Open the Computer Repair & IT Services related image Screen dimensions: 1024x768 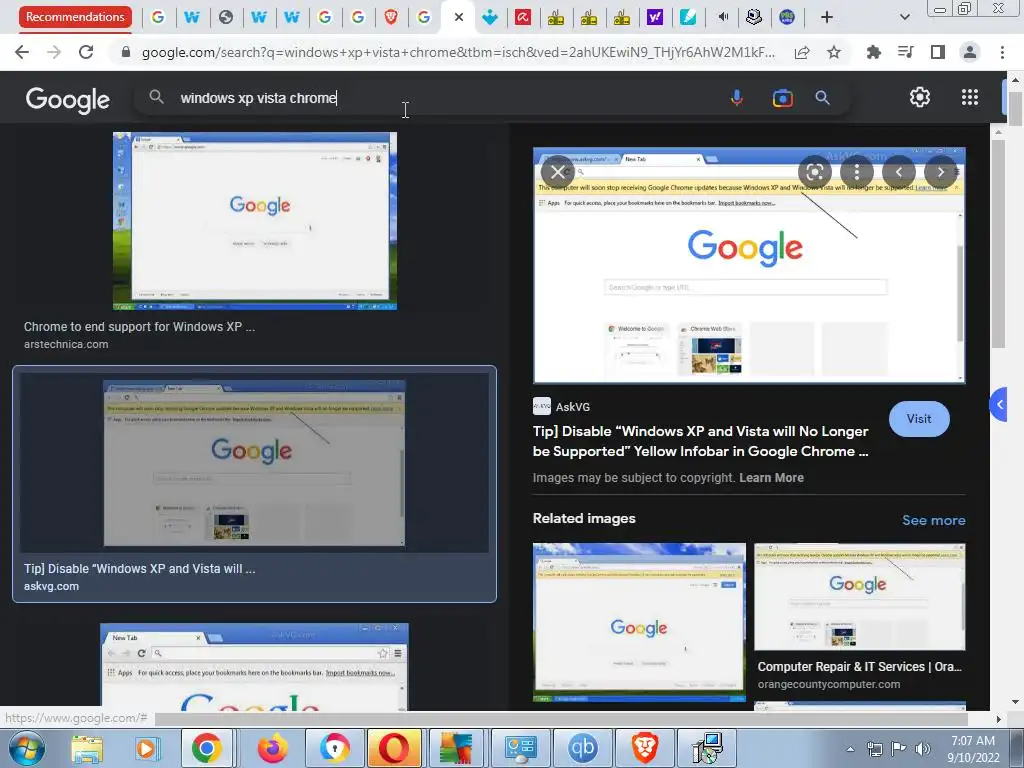(x=859, y=596)
